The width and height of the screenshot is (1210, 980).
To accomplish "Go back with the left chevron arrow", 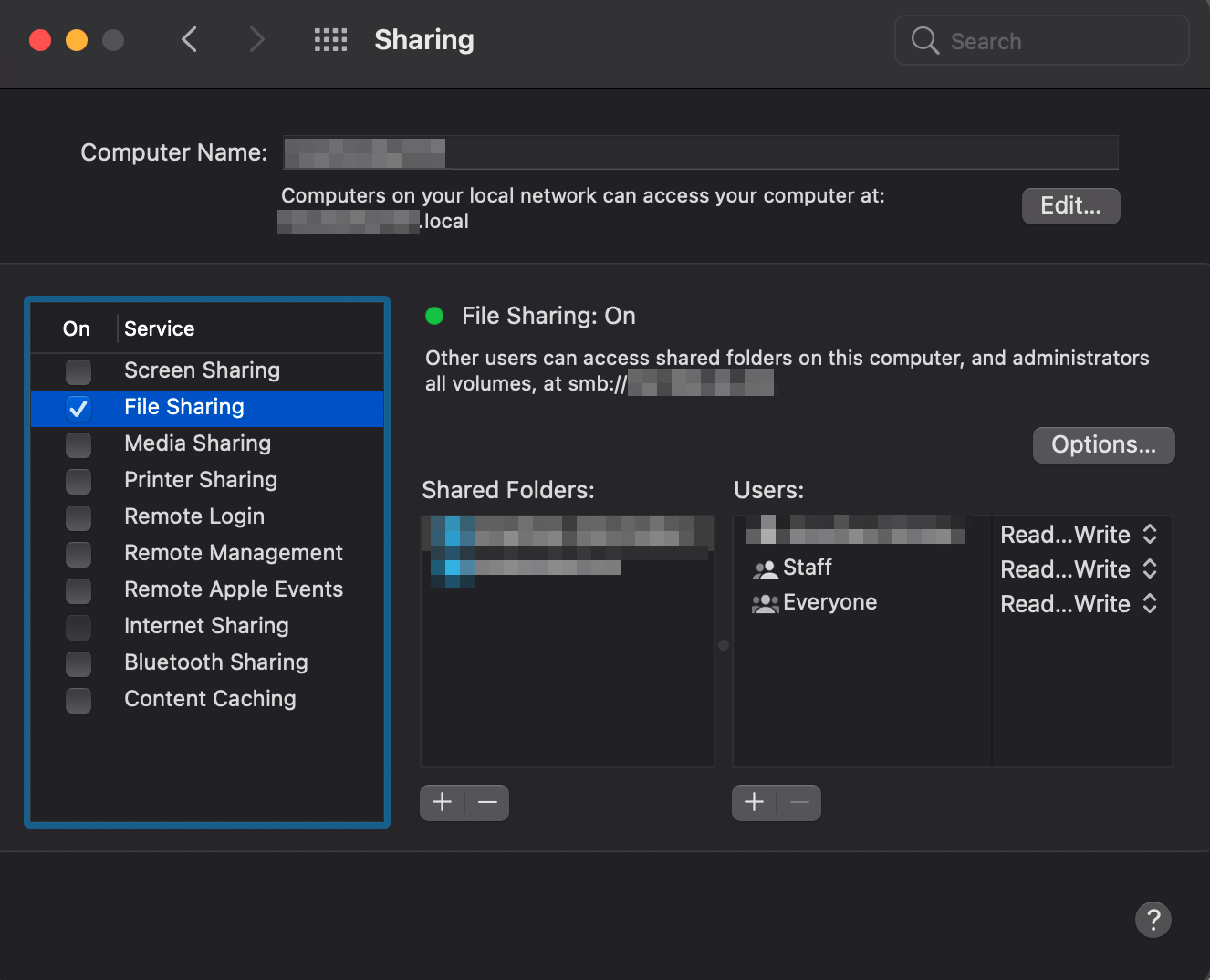I will coord(189,39).
